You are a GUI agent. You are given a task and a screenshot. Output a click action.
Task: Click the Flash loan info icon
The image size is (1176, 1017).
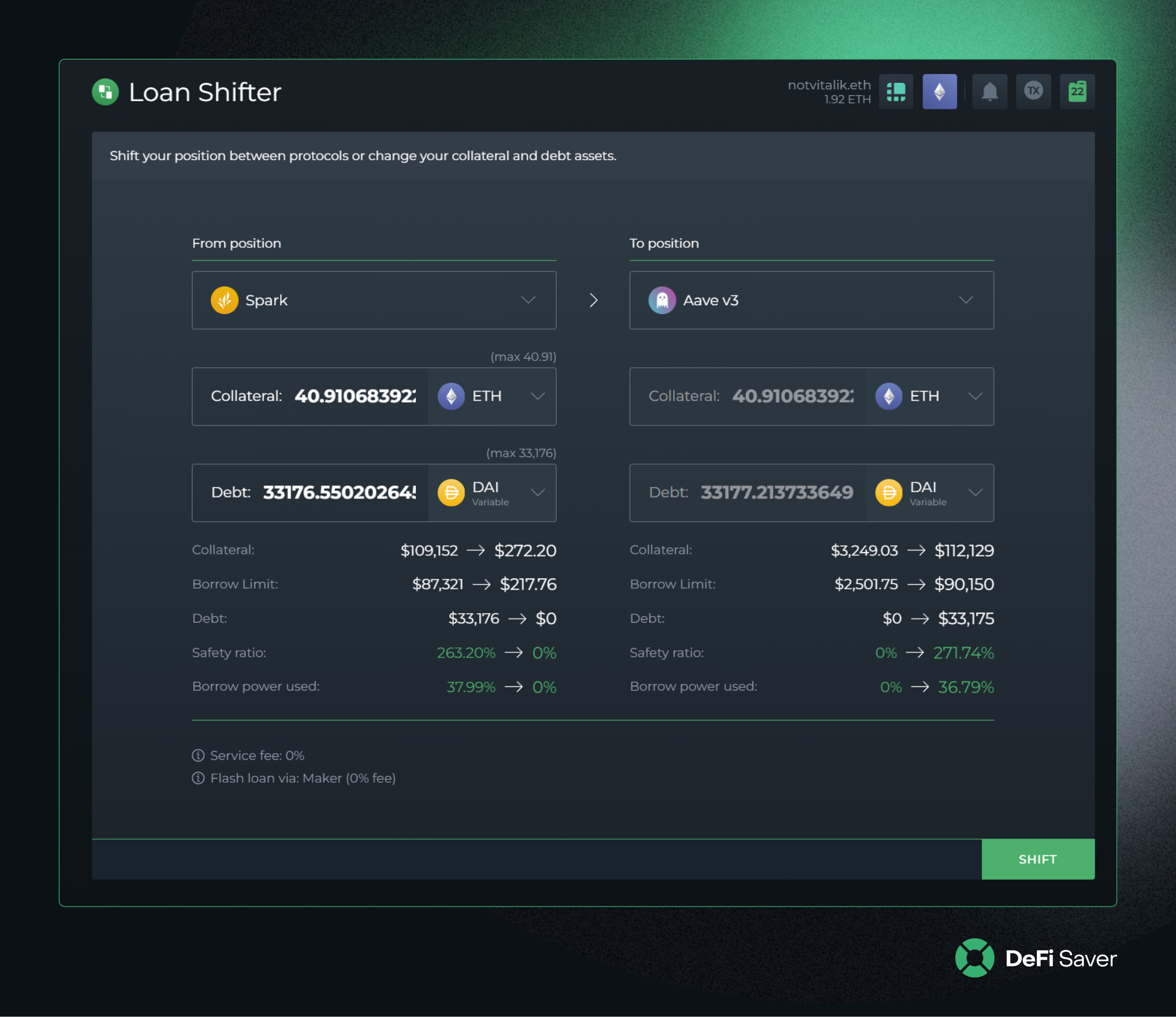(198, 778)
